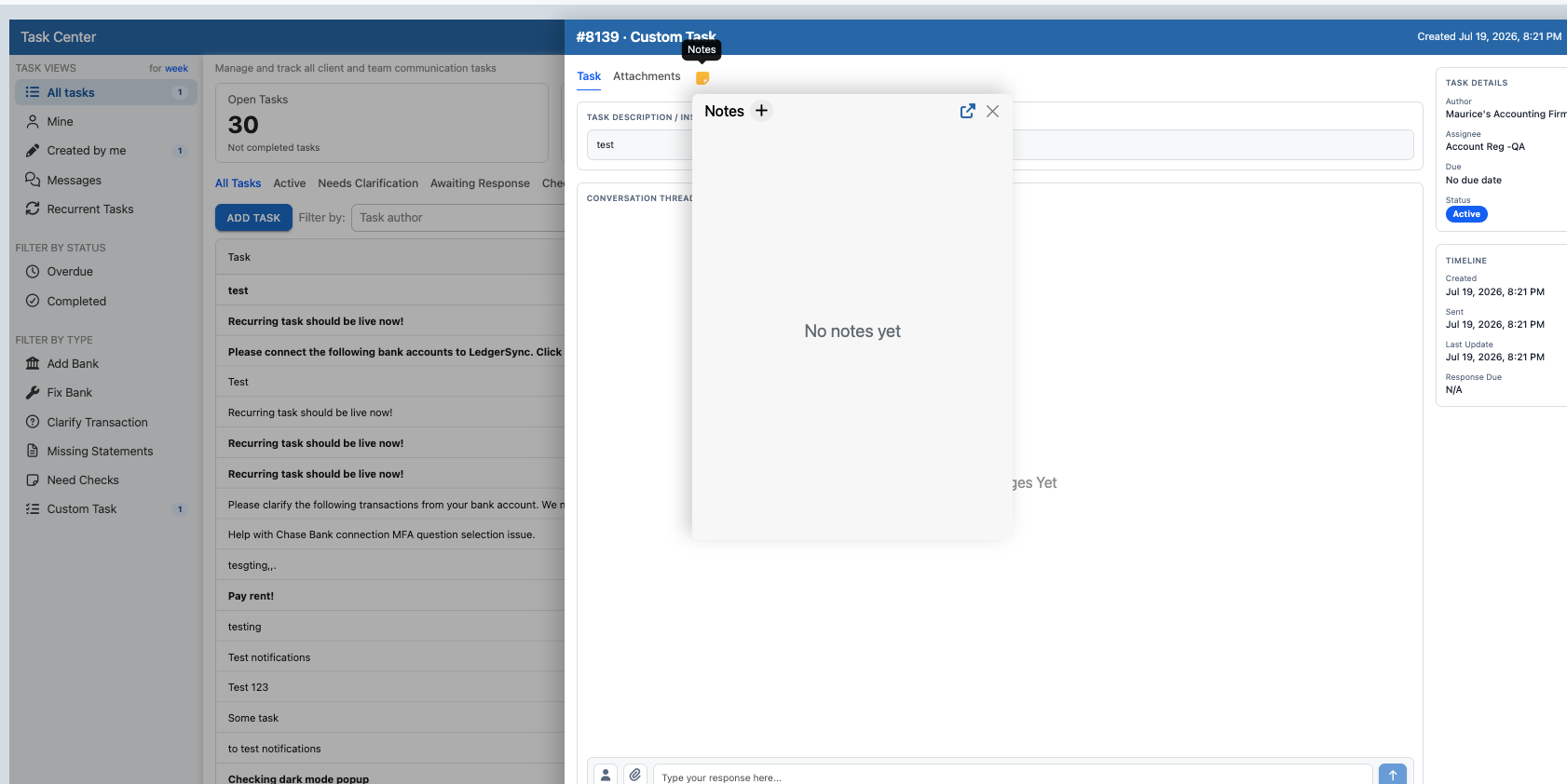
Task: Select the All Tasks filter tab
Action: (238, 183)
